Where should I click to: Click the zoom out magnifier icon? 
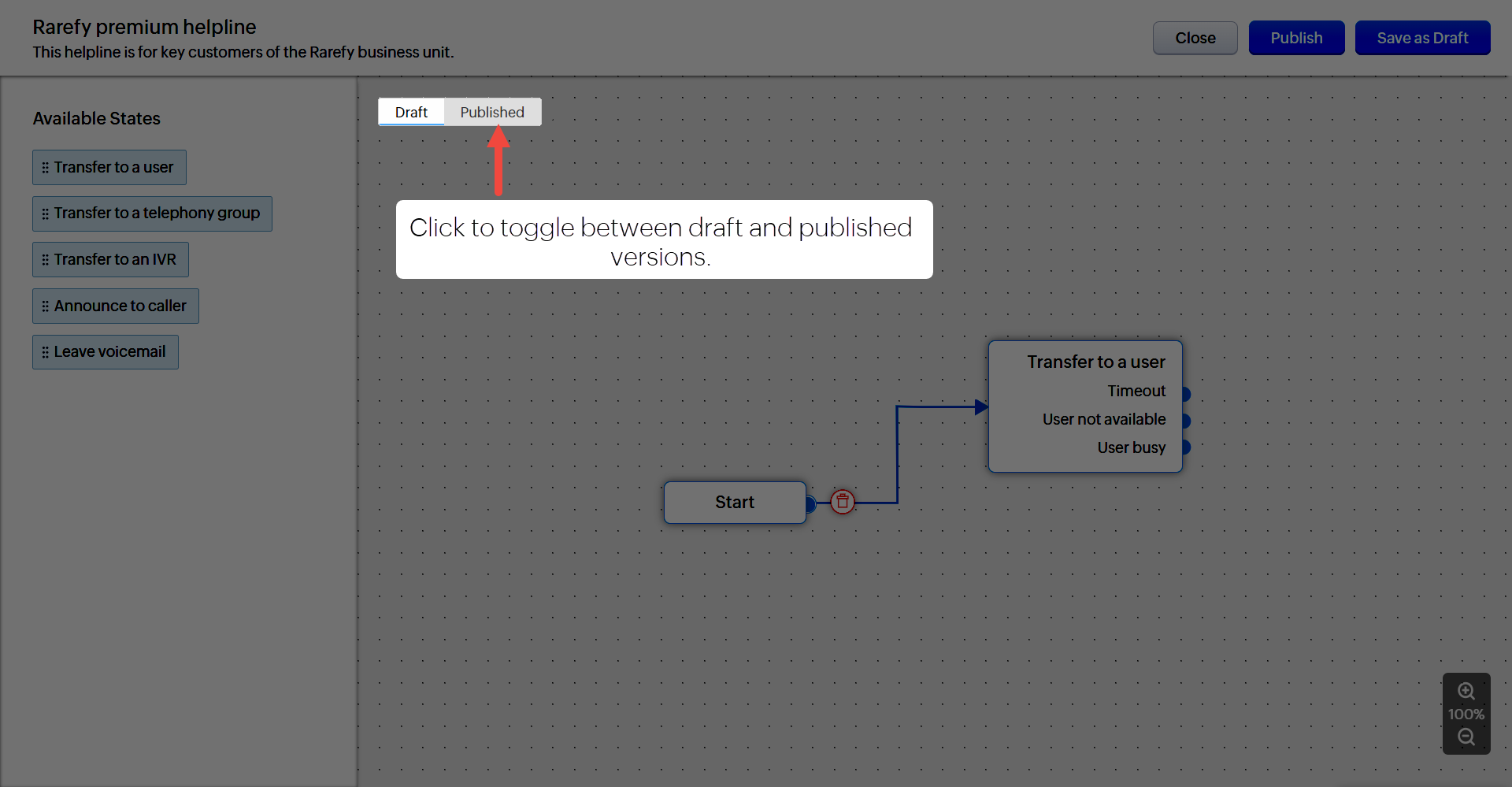[1466, 737]
